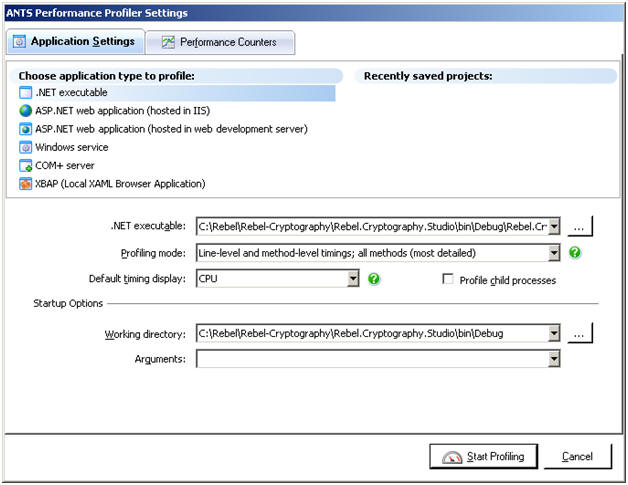This screenshot has height=485, width=628.
Task: Select Windows service application type
Action: [64, 147]
